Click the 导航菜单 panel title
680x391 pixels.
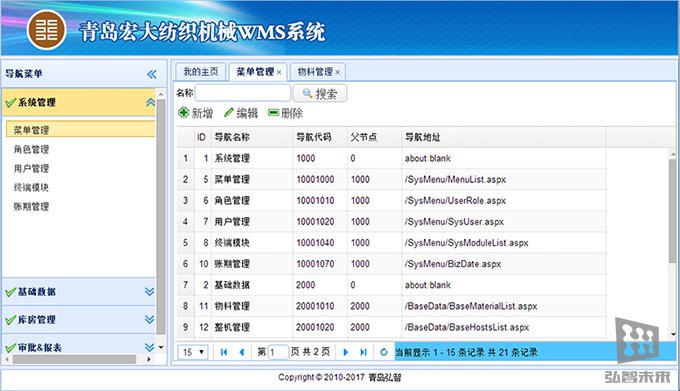(x=23, y=74)
